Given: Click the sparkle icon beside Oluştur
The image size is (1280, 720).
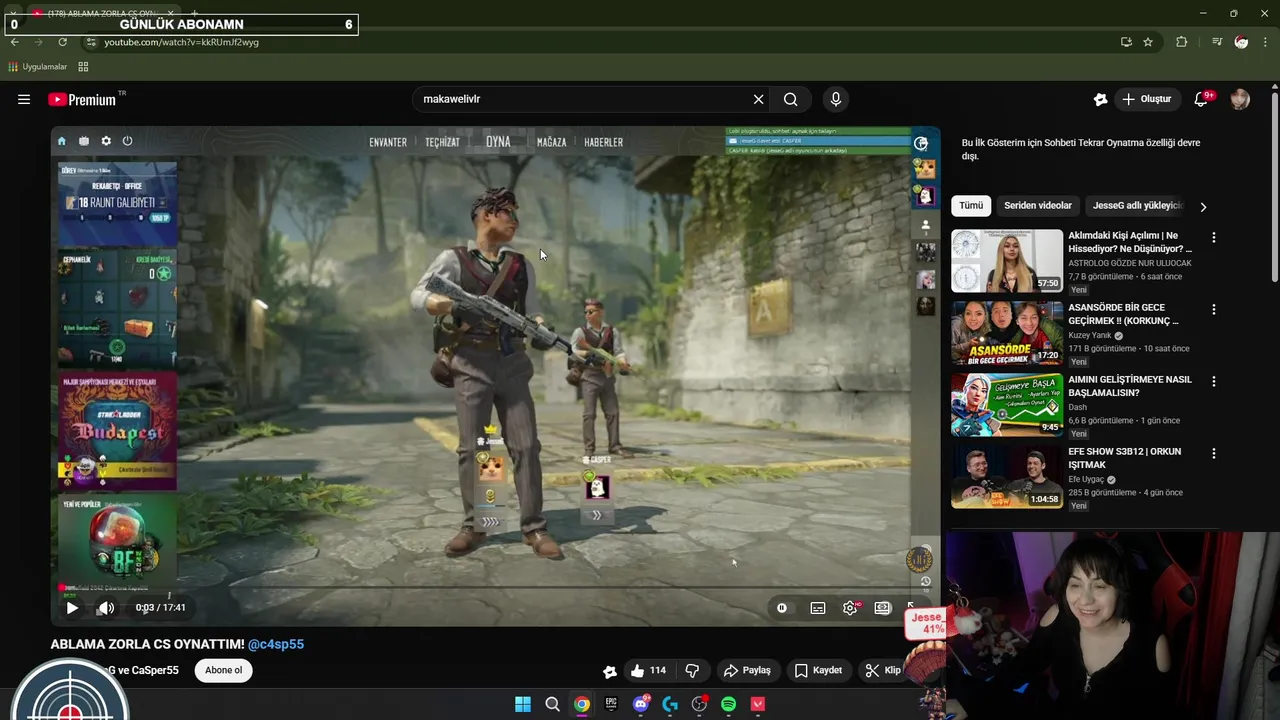Looking at the screenshot, I should [1100, 99].
